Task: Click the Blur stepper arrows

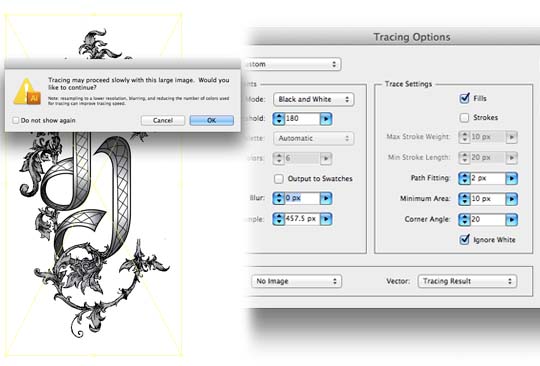Action: click(x=279, y=198)
